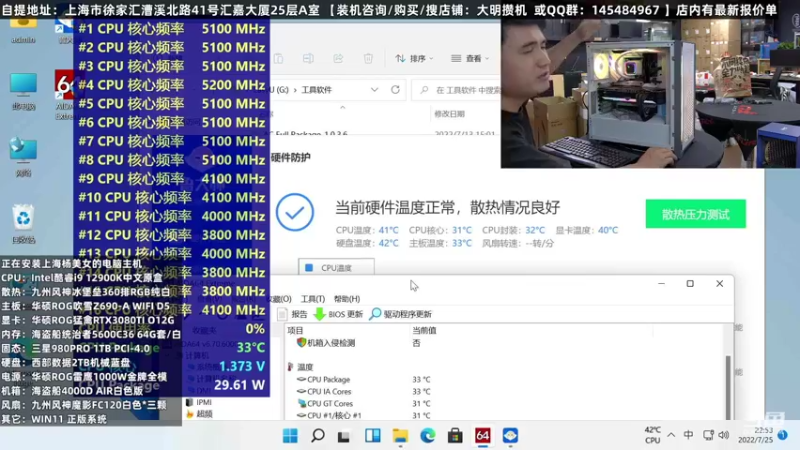Refresh the 工具软件 folder
The height and width of the screenshot is (450, 800).
(x=395, y=90)
